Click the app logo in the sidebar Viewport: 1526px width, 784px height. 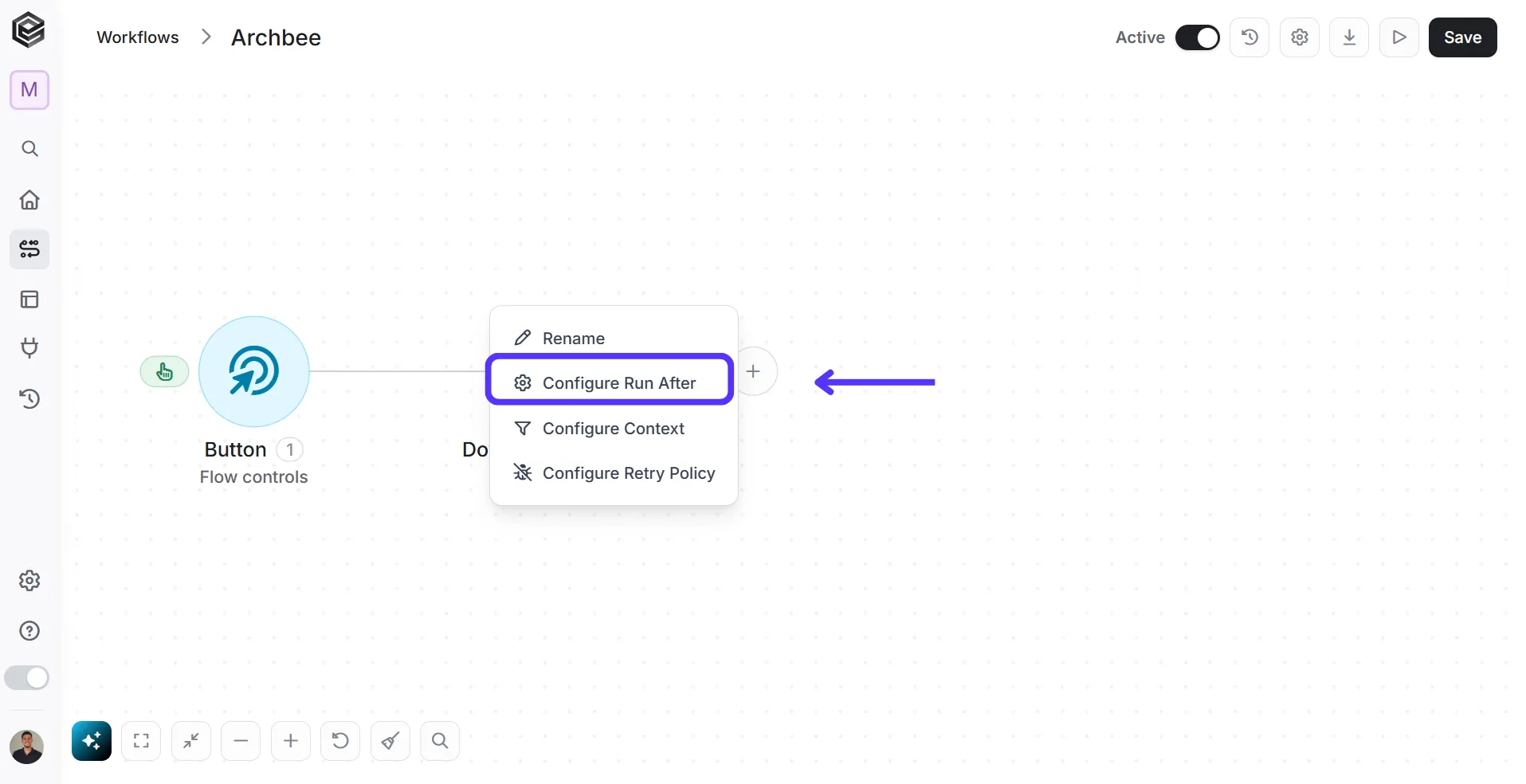pyautogui.click(x=29, y=30)
